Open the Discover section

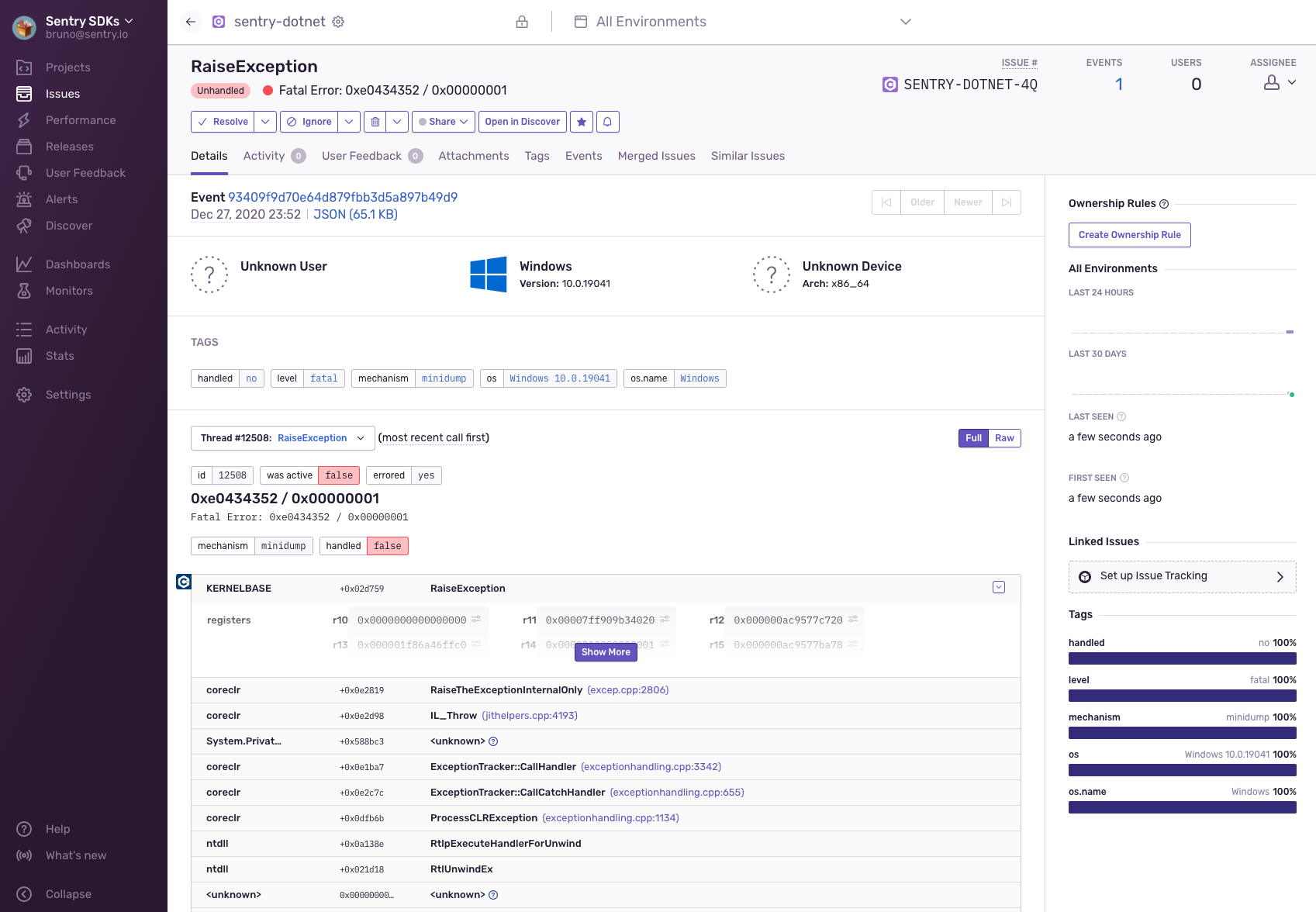[68, 226]
